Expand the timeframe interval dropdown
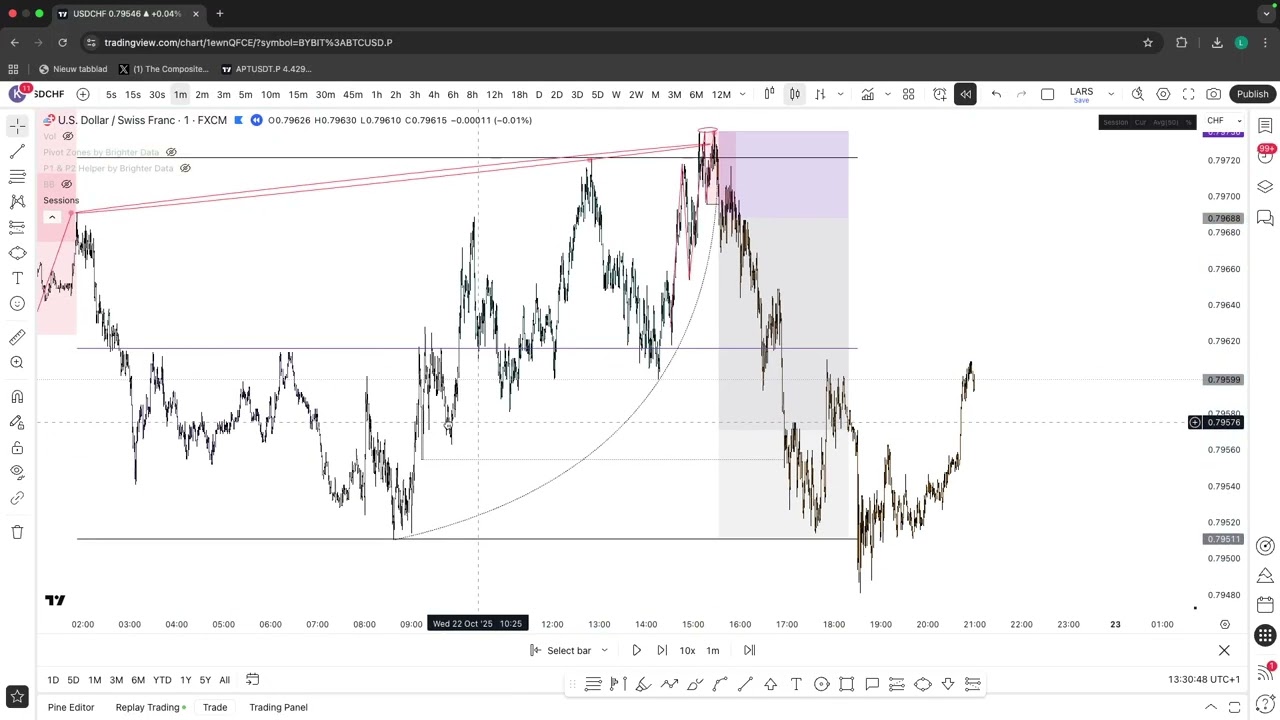This screenshot has height=720, width=1280. pyautogui.click(x=742, y=94)
